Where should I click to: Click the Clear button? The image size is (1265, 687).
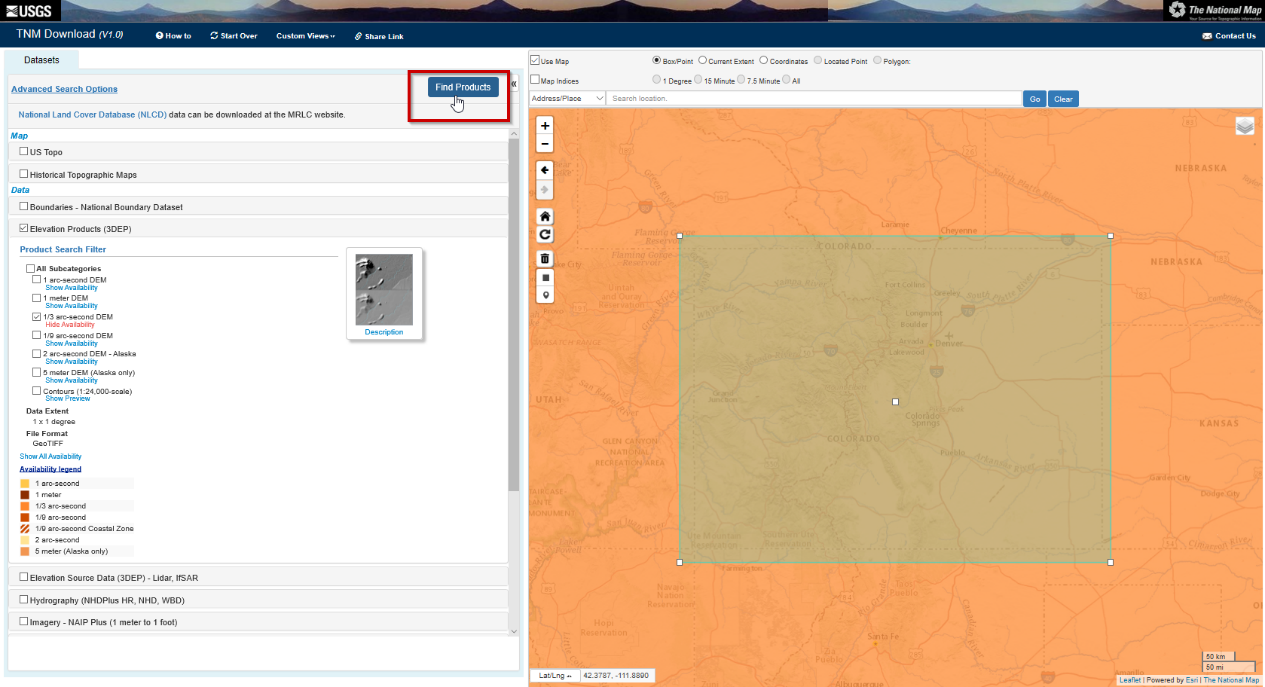click(1063, 99)
